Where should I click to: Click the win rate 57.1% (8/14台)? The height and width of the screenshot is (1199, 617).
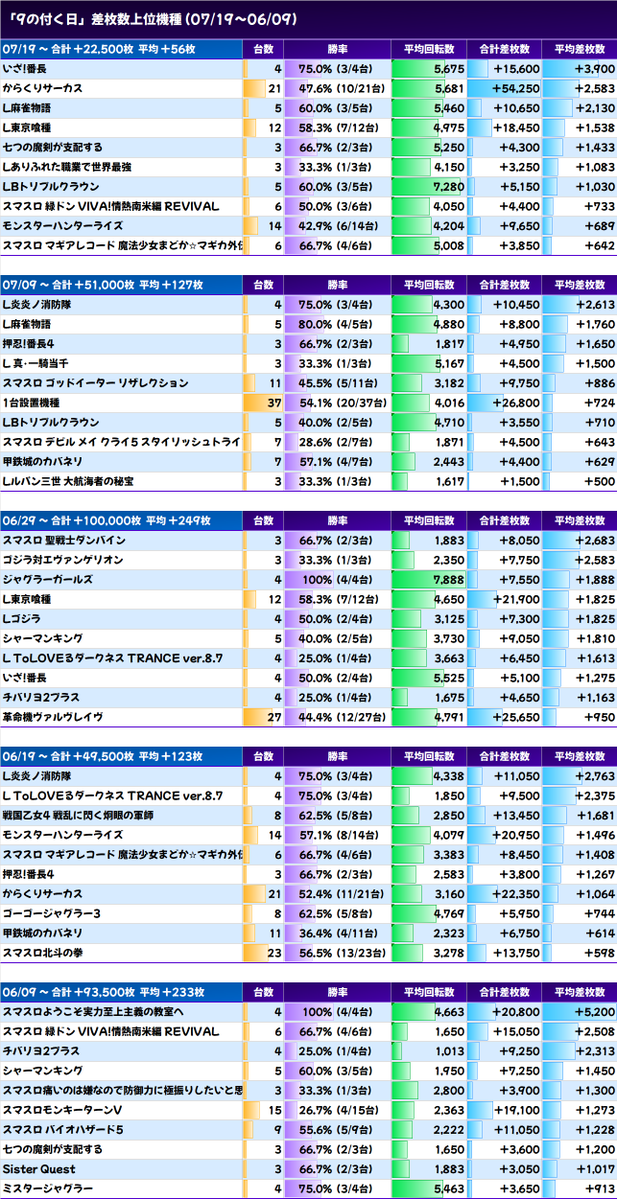click(x=341, y=834)
